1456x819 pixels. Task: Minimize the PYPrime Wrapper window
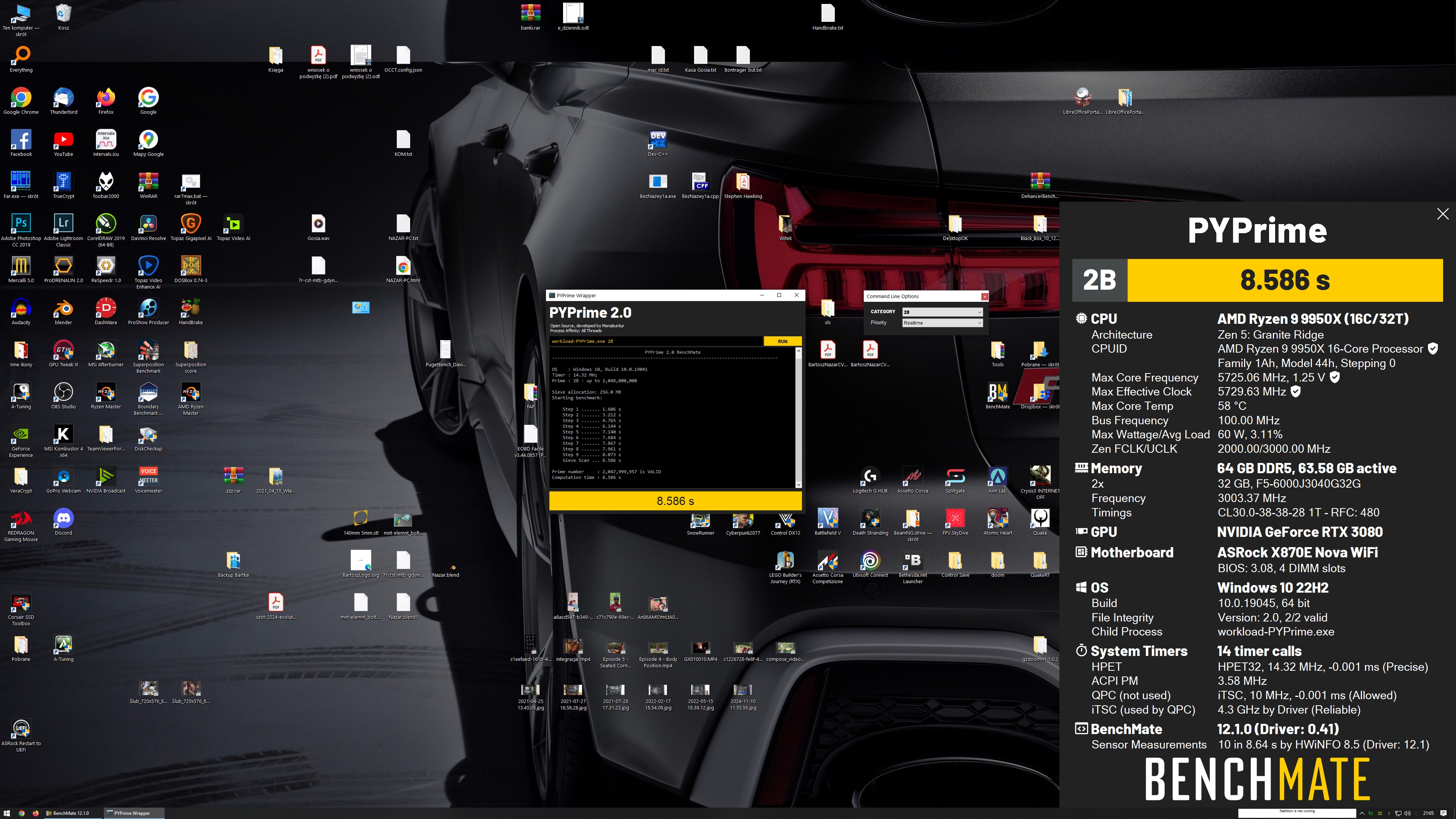tap(762, 295)
